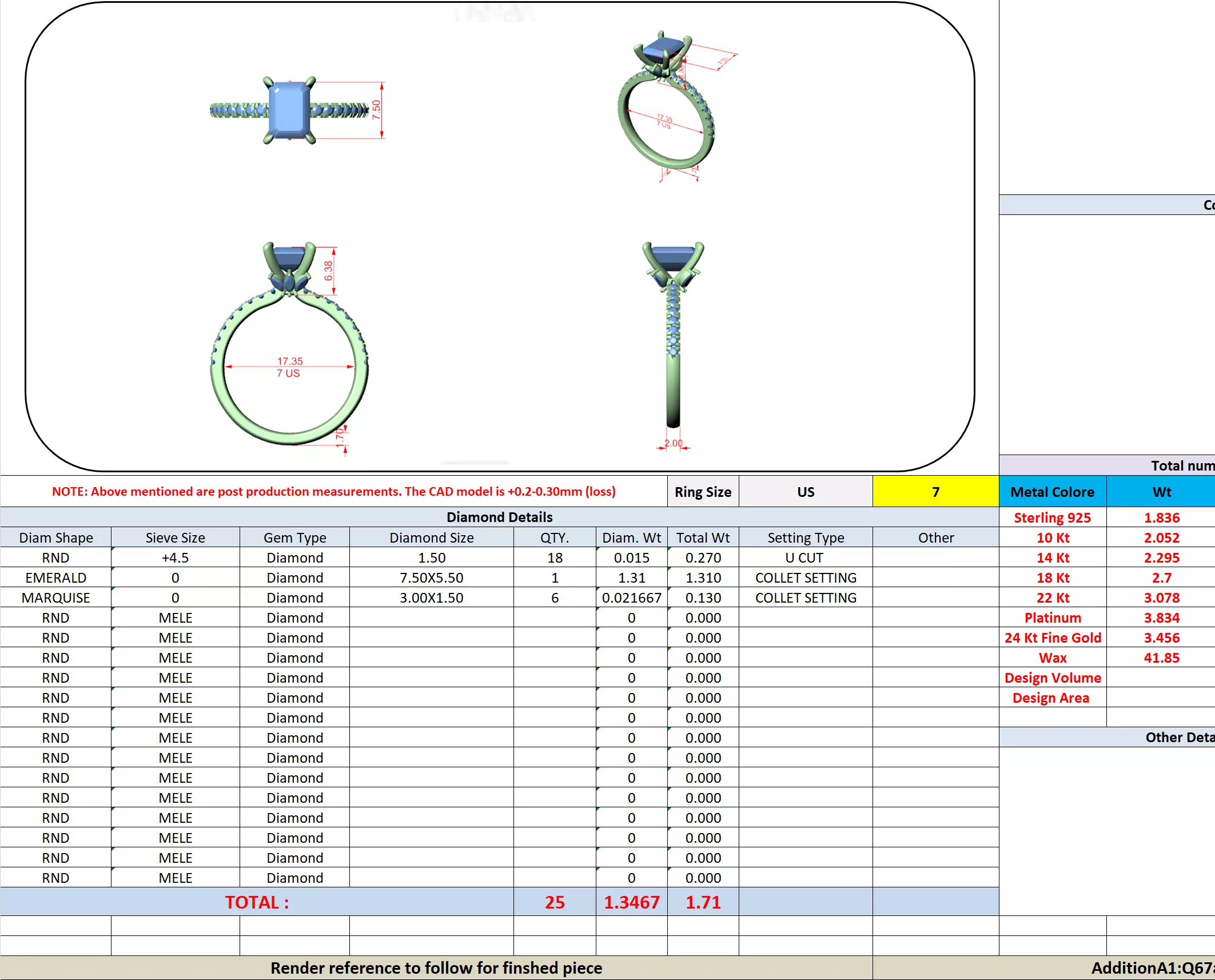The height and width of the screenshot is (980, 1215).
Task: Click the Ring Size label cell
Action: click(703, 492)
